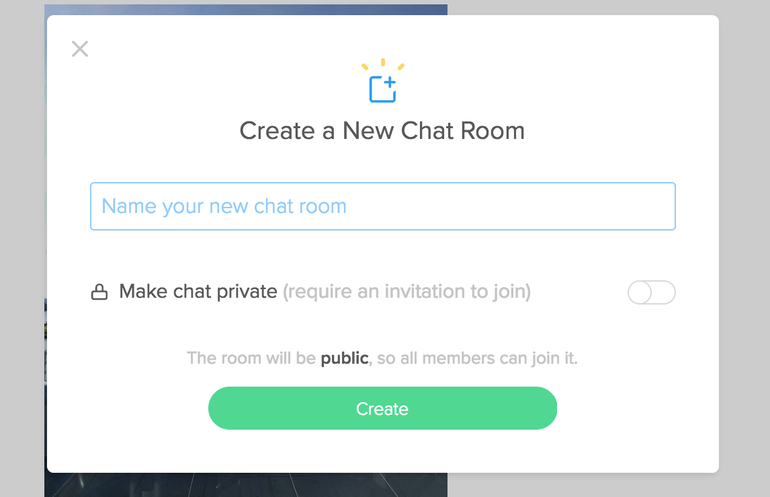
Task: Dismiss the dialog via the X icon
Action: (80, 49)
